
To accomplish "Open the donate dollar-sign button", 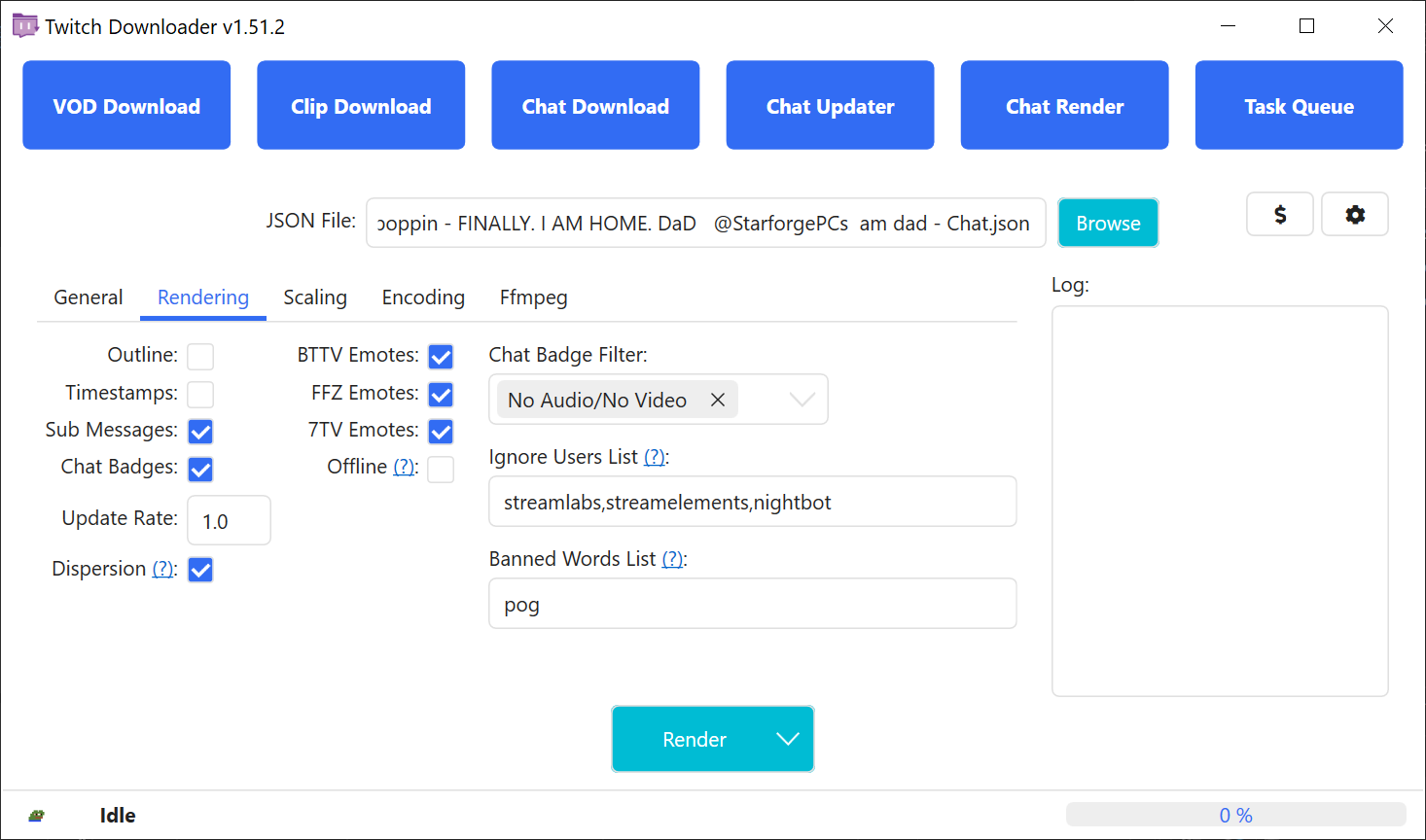I will (1280, 214).
